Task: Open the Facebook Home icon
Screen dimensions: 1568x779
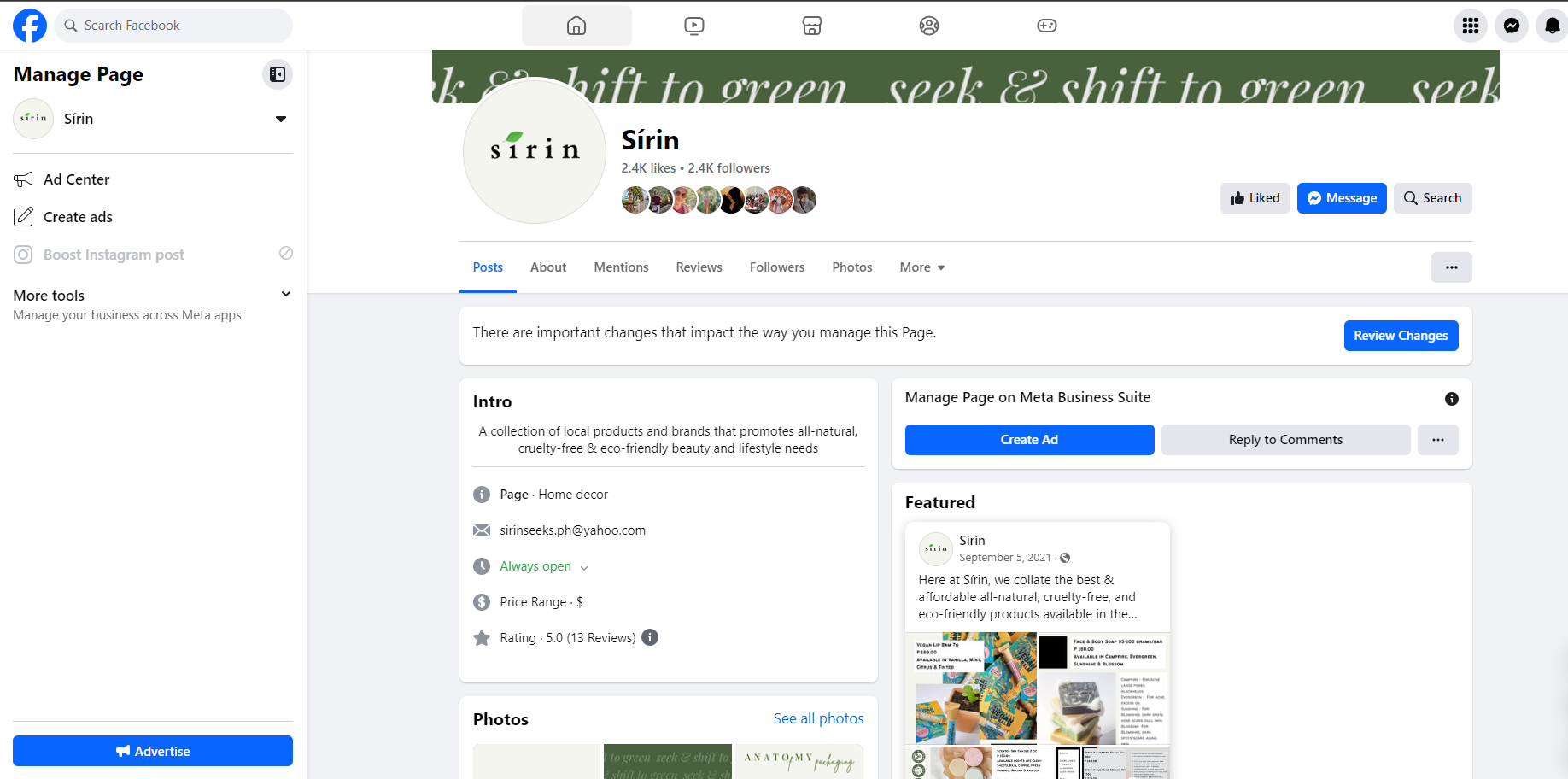Action: click(576, 26)
